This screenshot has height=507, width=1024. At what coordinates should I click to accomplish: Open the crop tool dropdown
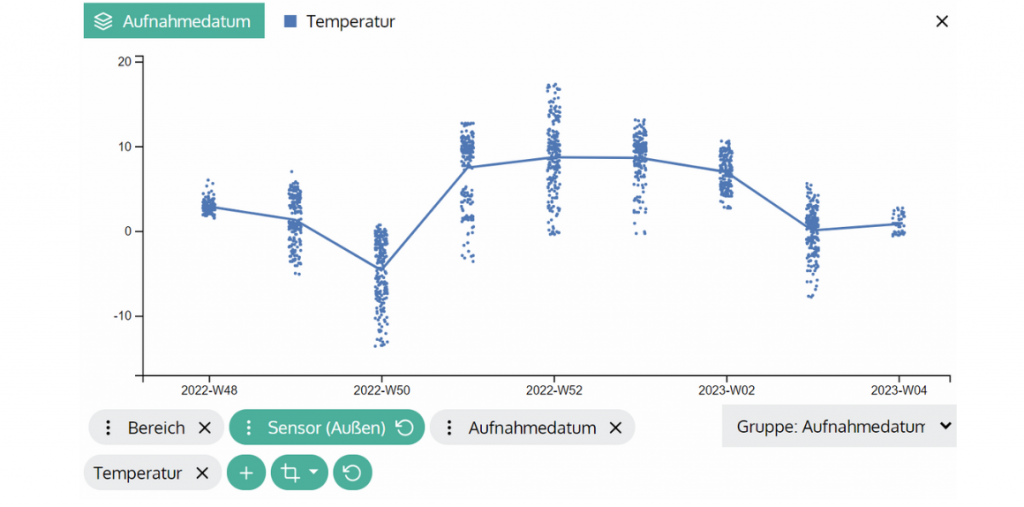tap(299, 473)
